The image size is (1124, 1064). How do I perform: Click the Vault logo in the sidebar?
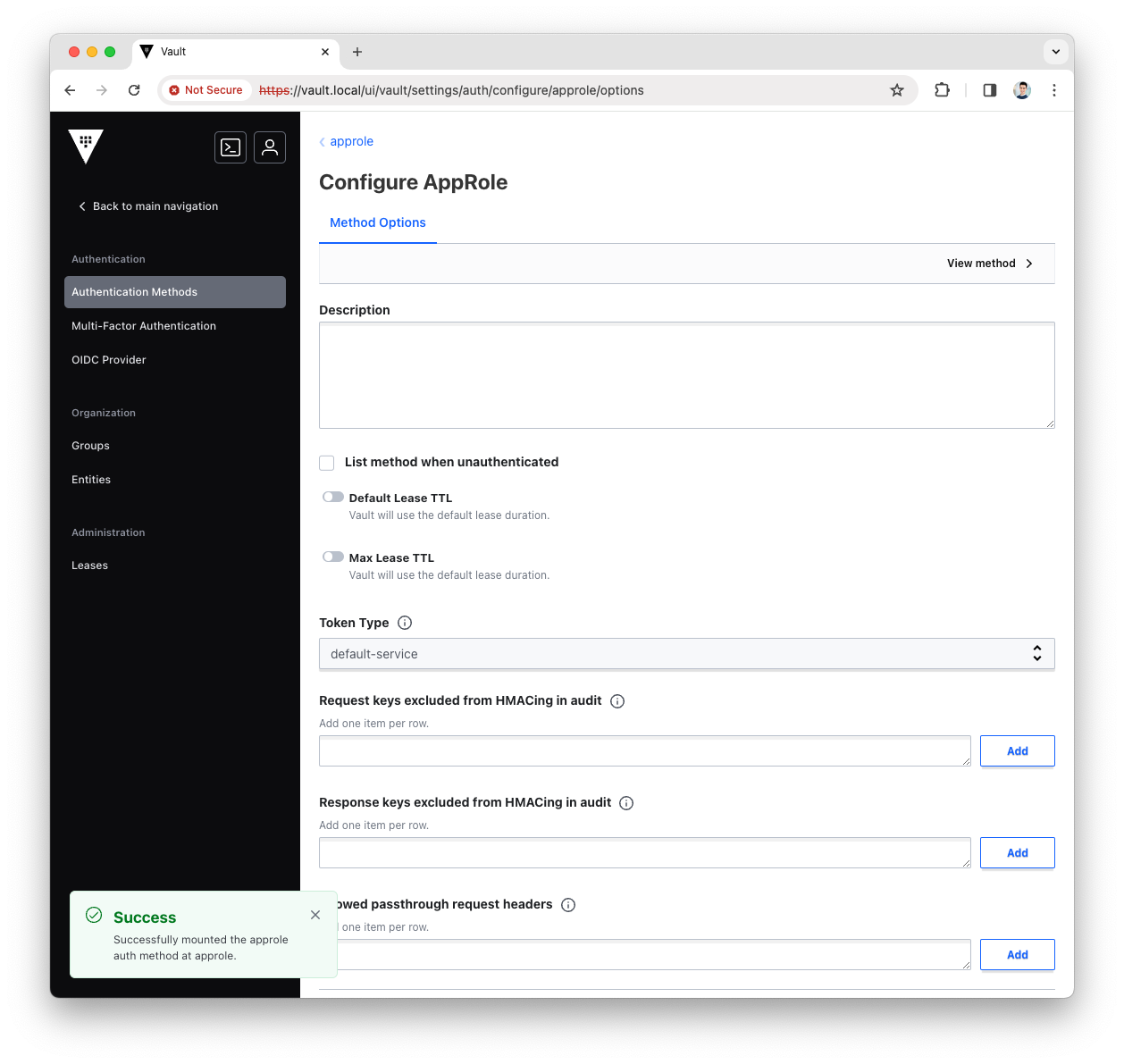tap(86, 146)
